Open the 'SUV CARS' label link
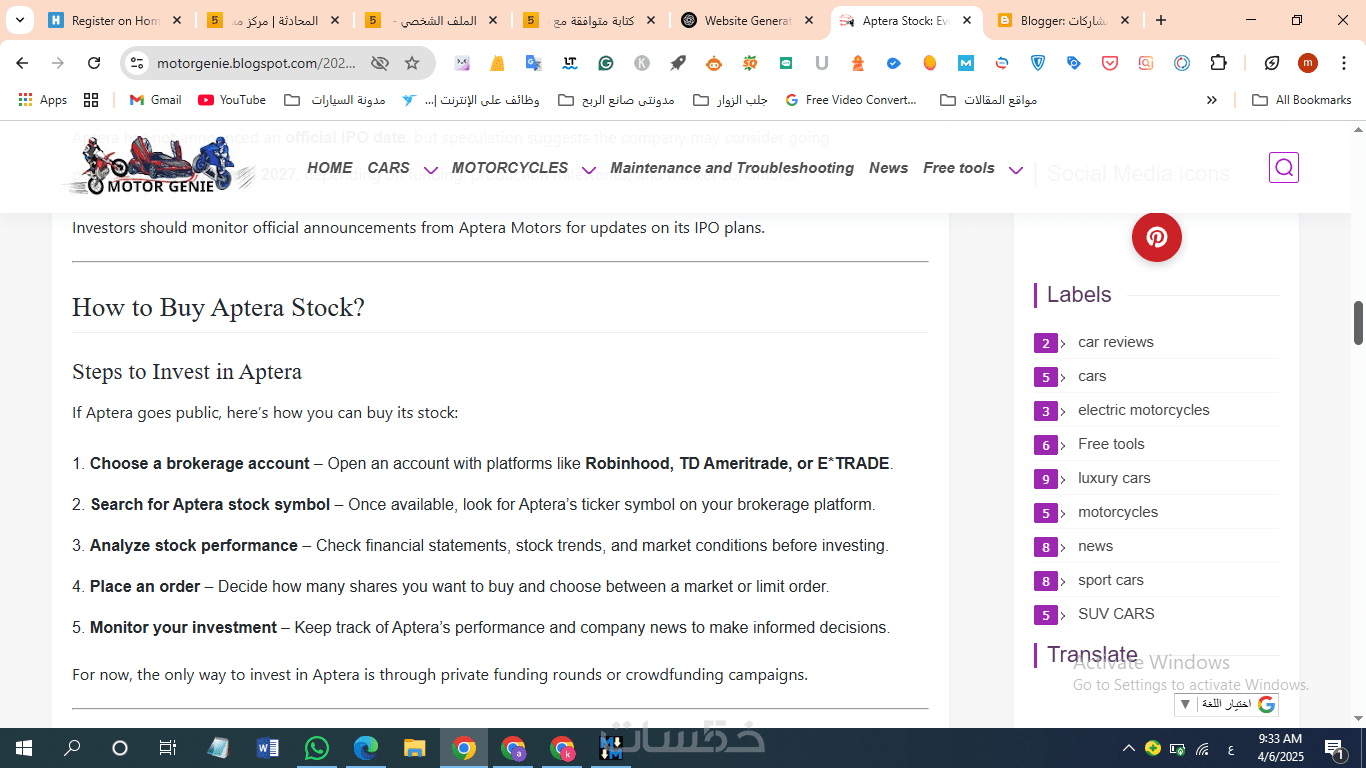 (x=1116, y=614)
